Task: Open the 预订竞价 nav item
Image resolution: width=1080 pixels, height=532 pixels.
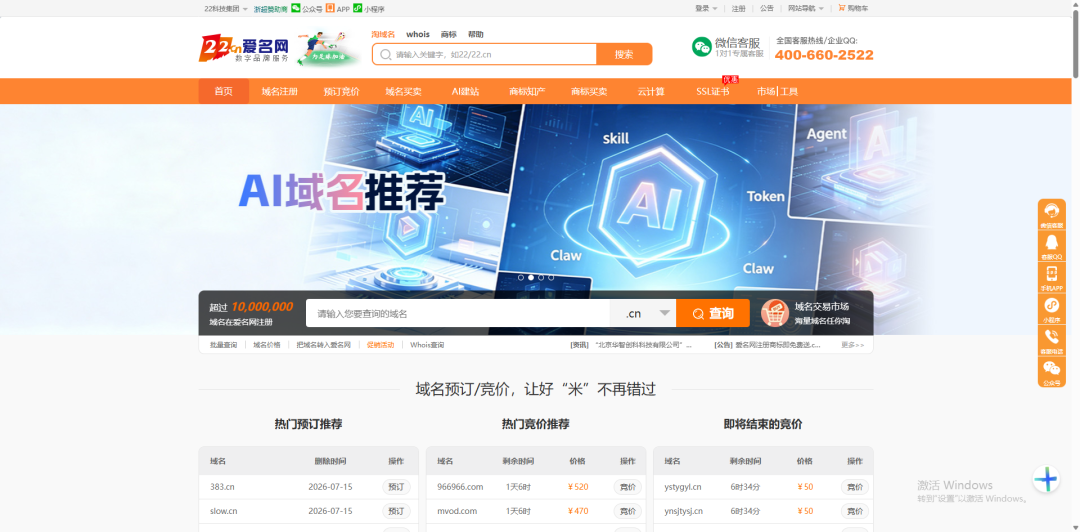Action: pos(342,92)
